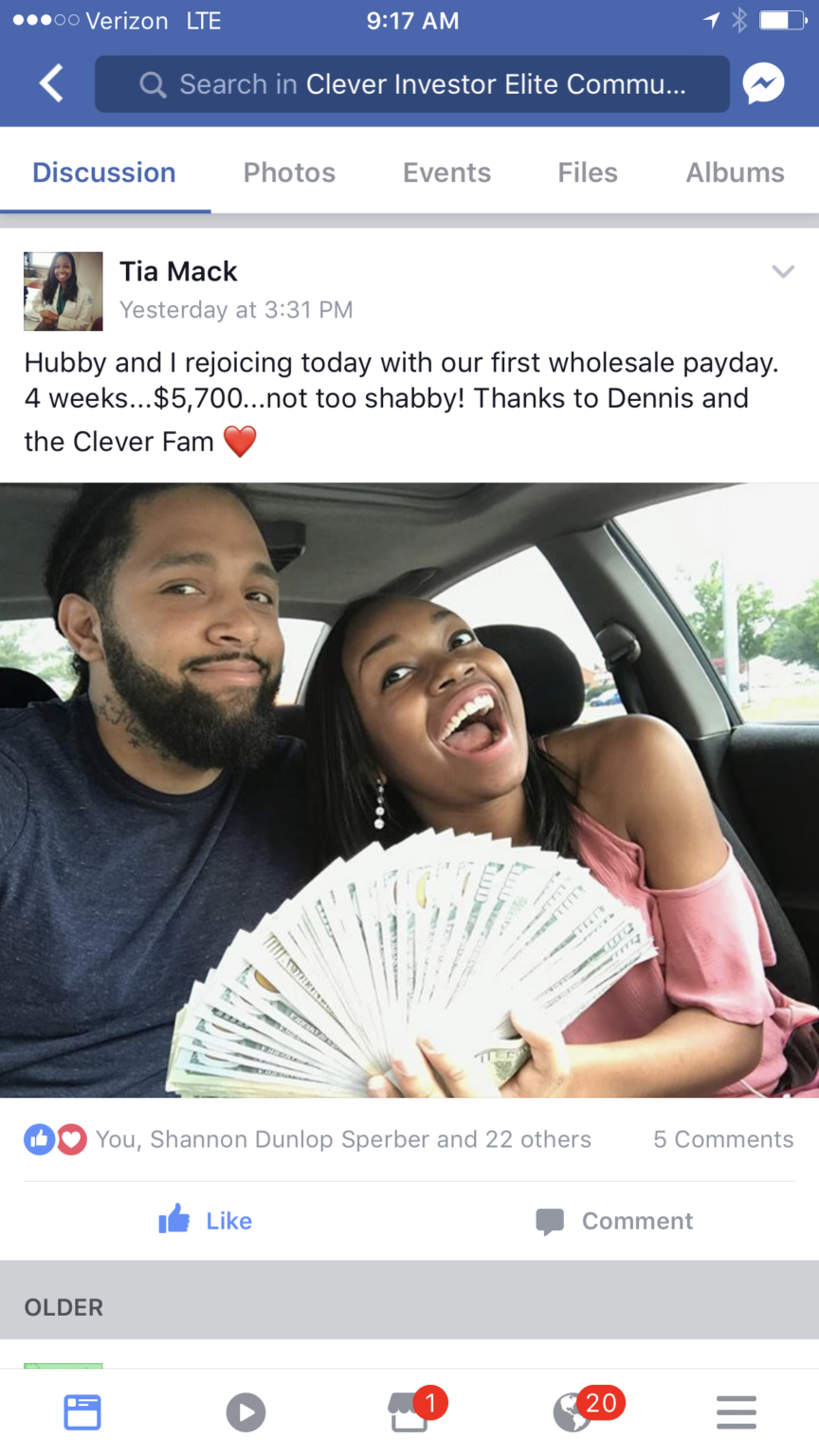Tap the reaction icons below the photo
Screen dimensions: 819x1456
(x=55, y=1138)
